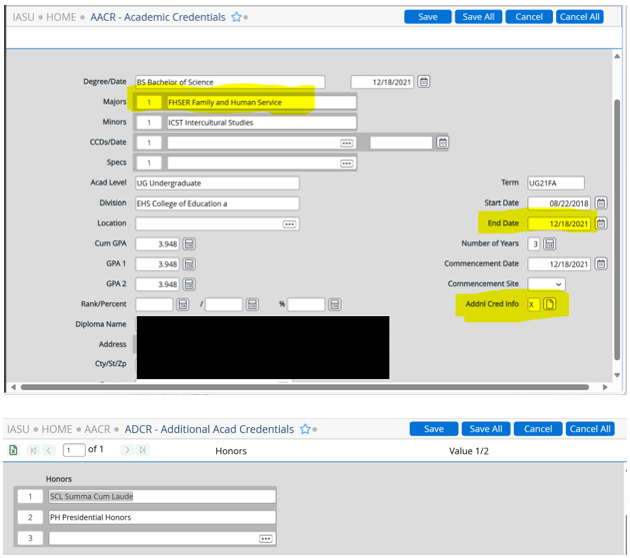
Task: Click calculator icon beside GPA 2
Action: coord(188,284)
